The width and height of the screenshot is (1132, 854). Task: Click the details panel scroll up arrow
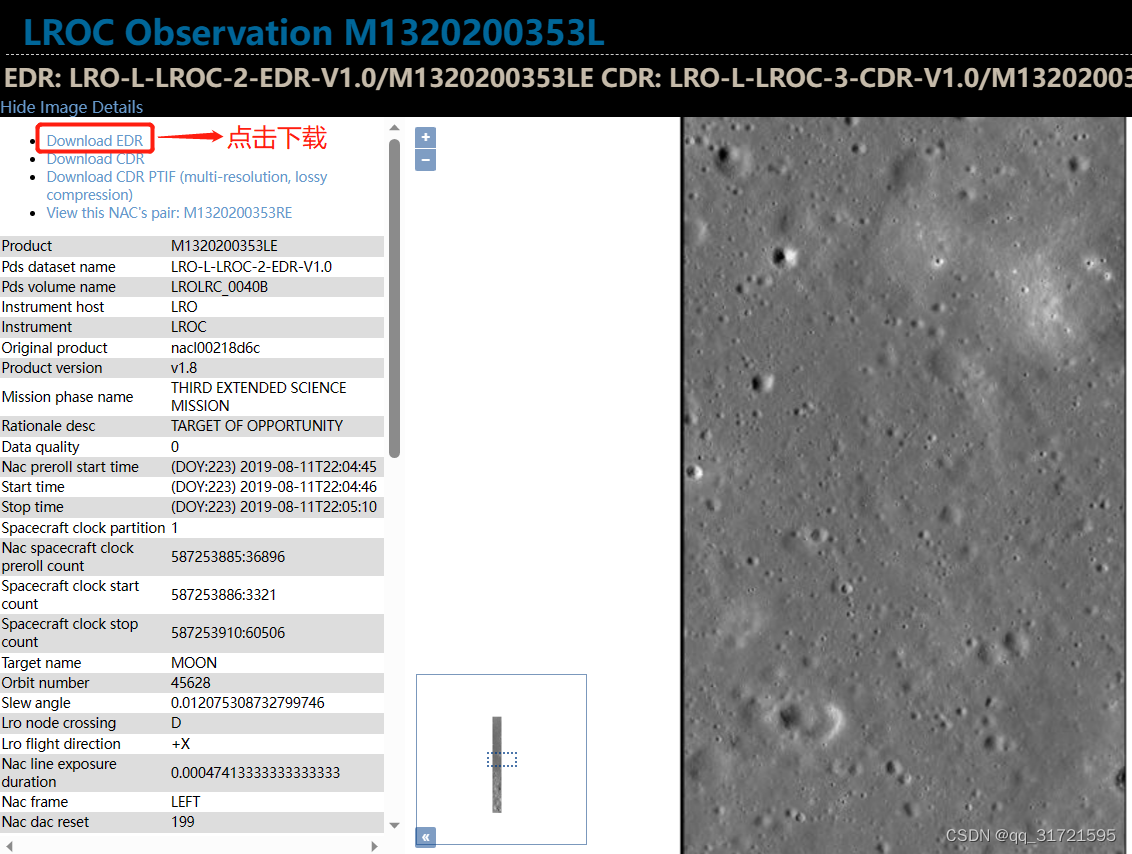click(x=394, y=128)
